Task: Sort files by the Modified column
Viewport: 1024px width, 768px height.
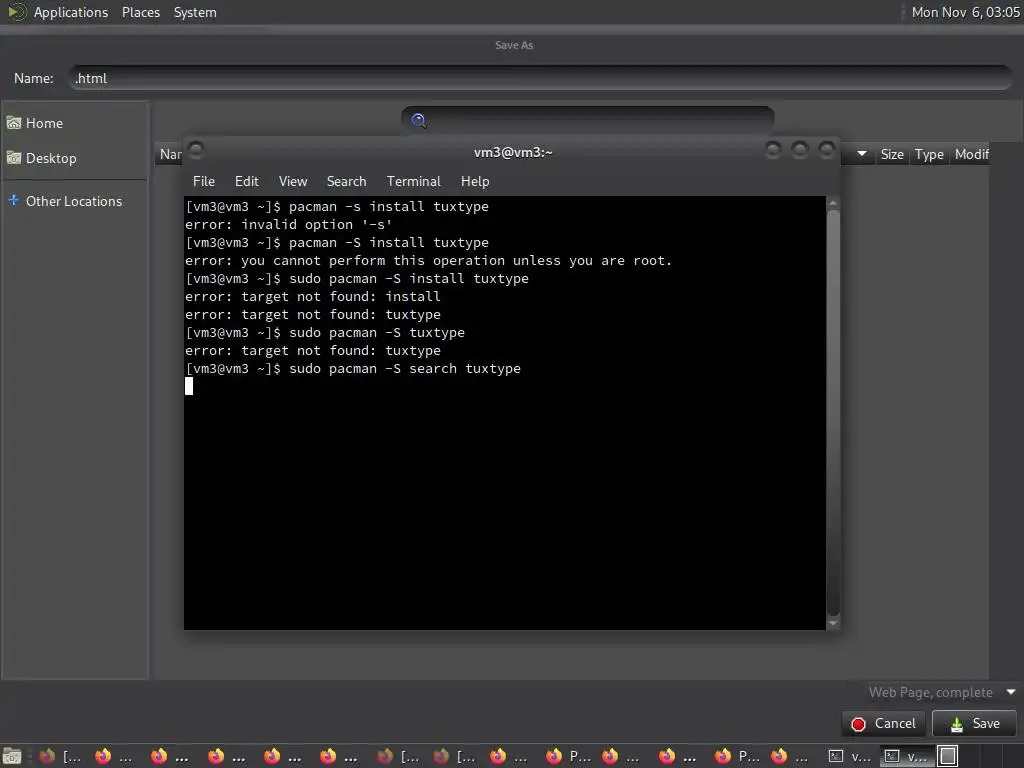Action: point(971,154)
